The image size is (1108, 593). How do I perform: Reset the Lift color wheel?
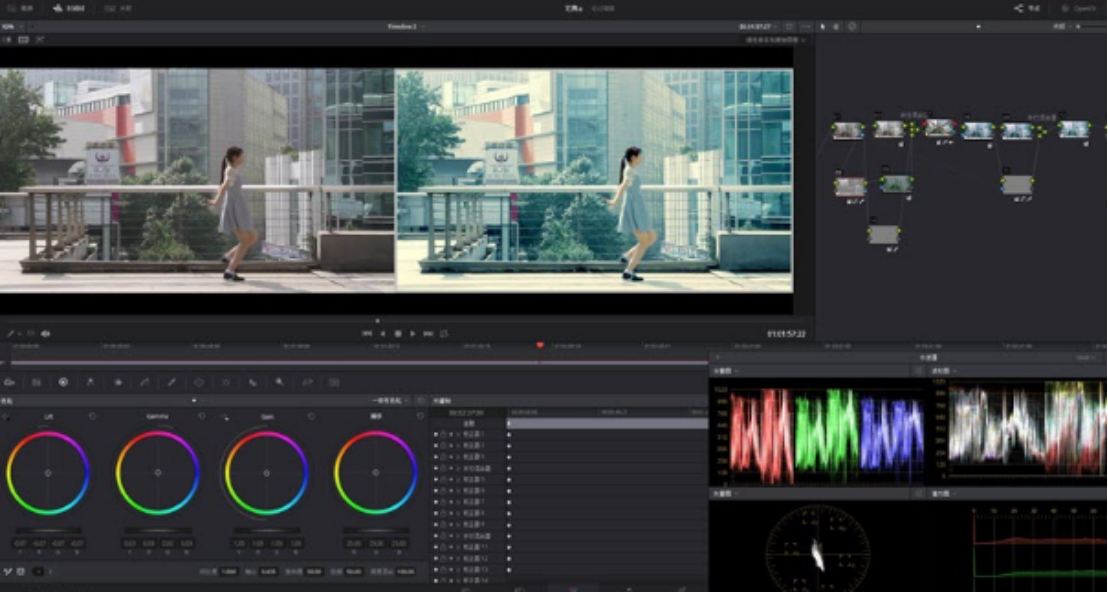click(93, 416)
